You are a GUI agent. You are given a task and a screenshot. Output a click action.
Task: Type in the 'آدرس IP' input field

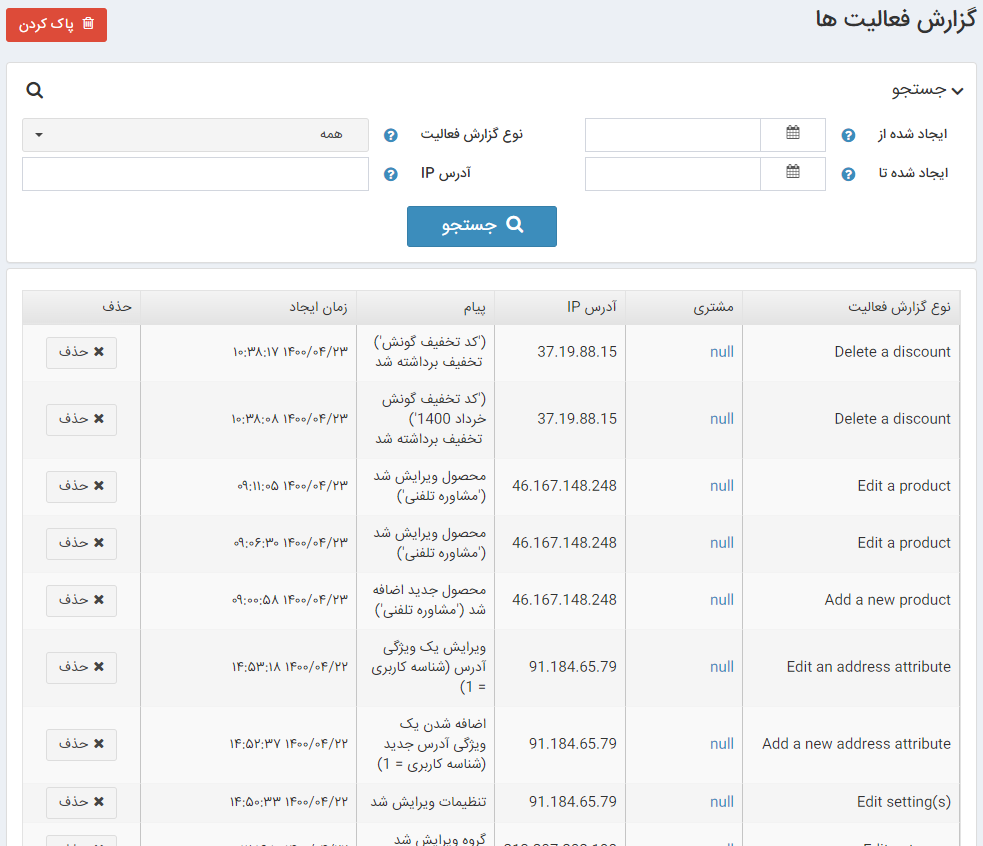pos(195,174)
